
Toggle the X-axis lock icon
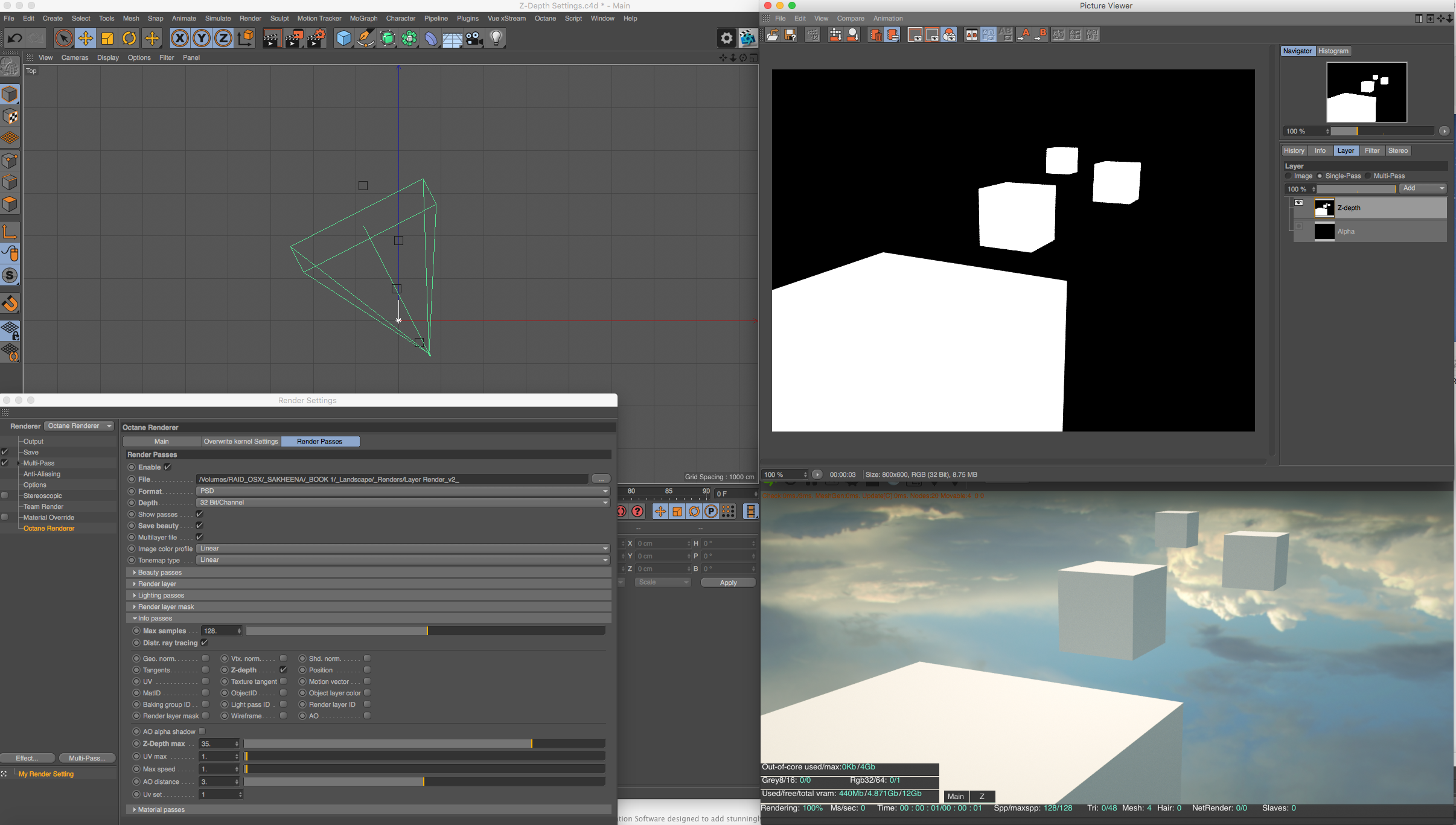click(x=179, y=39)
